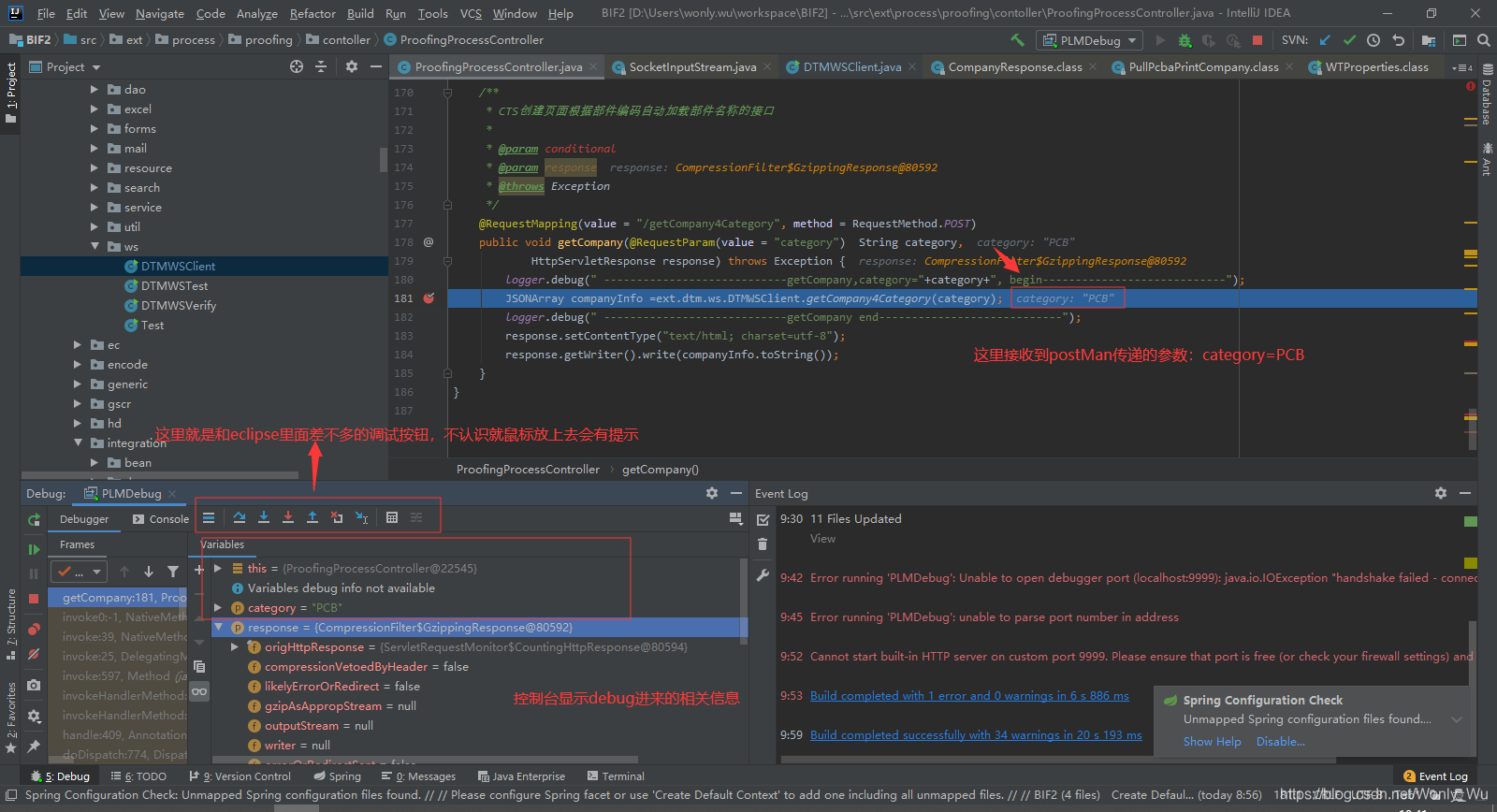Open the Version Control tool window
Image resolution: width=1497 pixels, height=812 pixels.
coord(240,776)
